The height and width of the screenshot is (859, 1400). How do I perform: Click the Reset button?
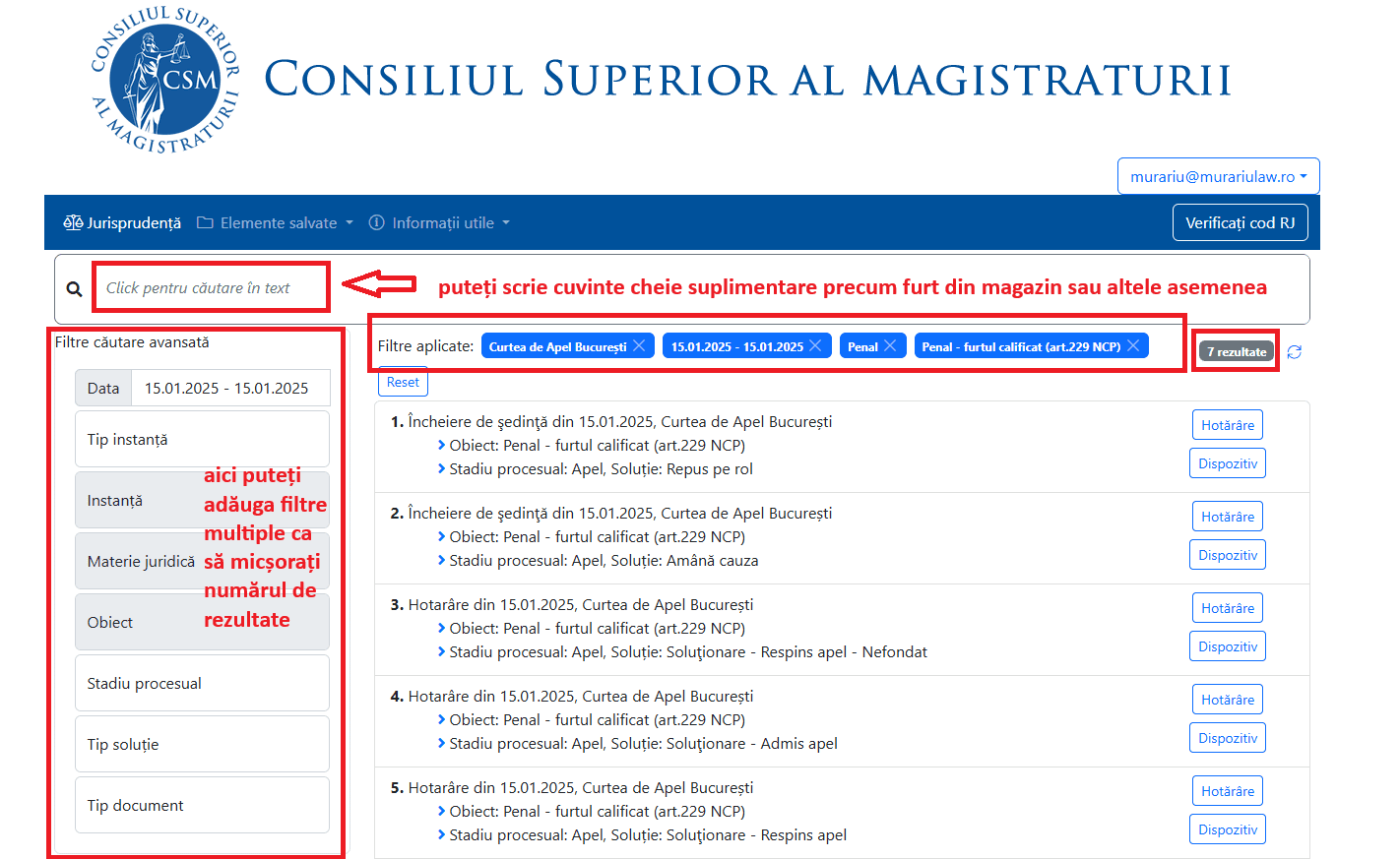coord(403,382)
